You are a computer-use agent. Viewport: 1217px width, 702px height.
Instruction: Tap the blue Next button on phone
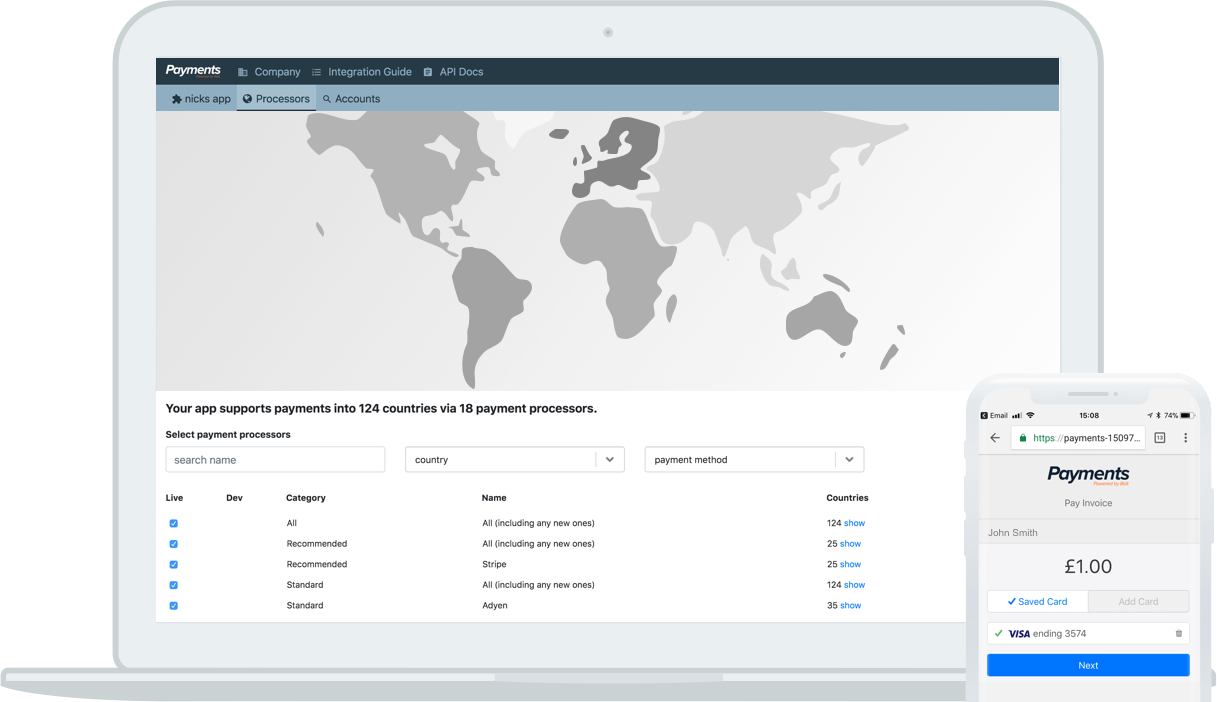pyautogui.click(x=1088, y=665)
